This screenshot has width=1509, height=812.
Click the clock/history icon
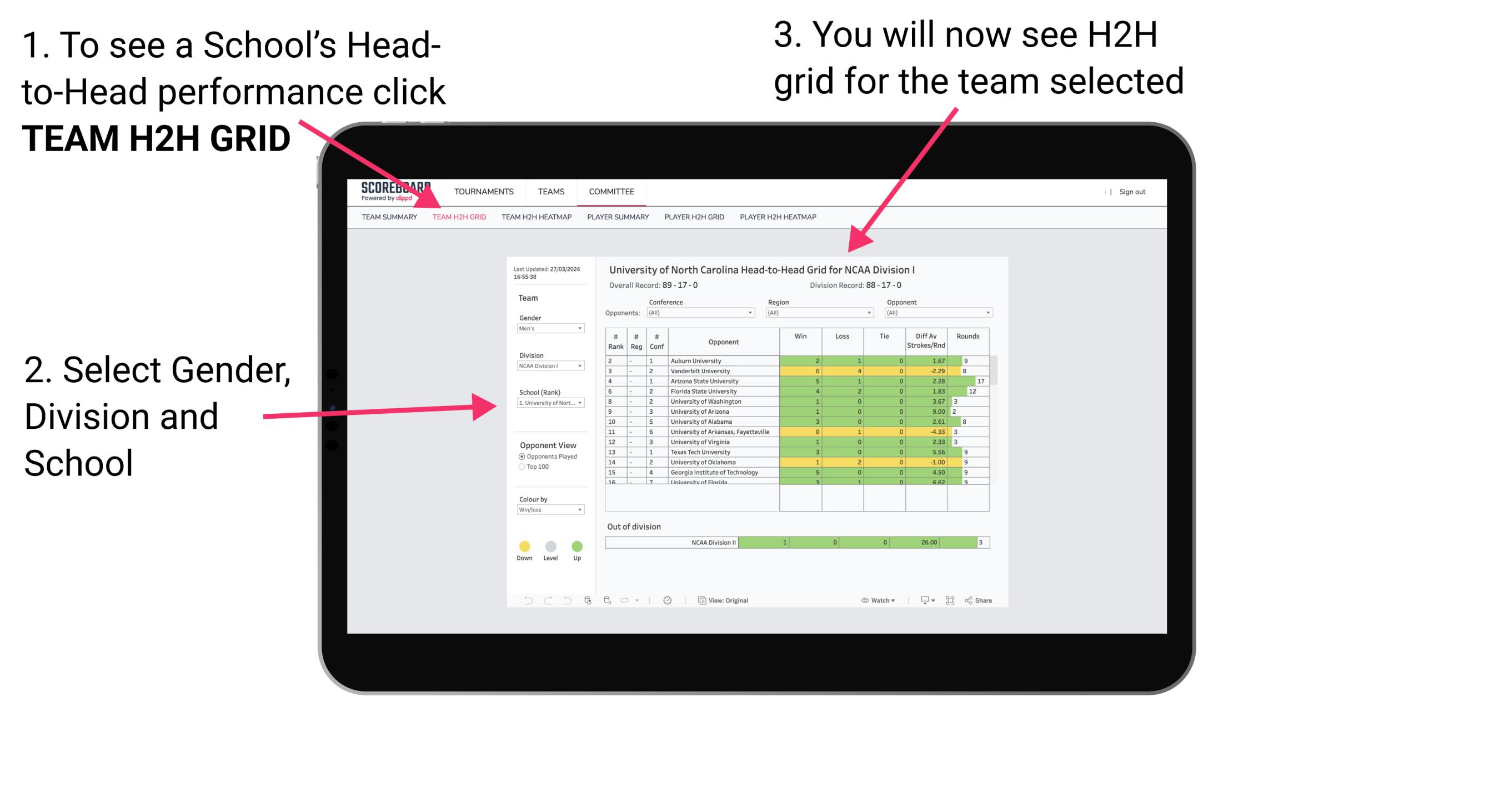(668, 600)
